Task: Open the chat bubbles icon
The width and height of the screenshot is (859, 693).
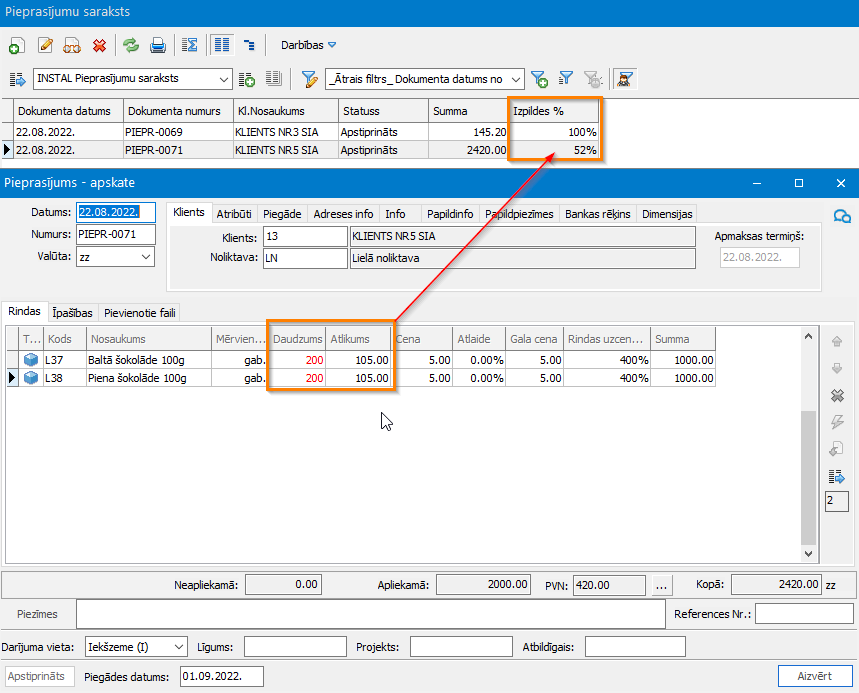Action: pyautogui.click(x=842, y=215)
